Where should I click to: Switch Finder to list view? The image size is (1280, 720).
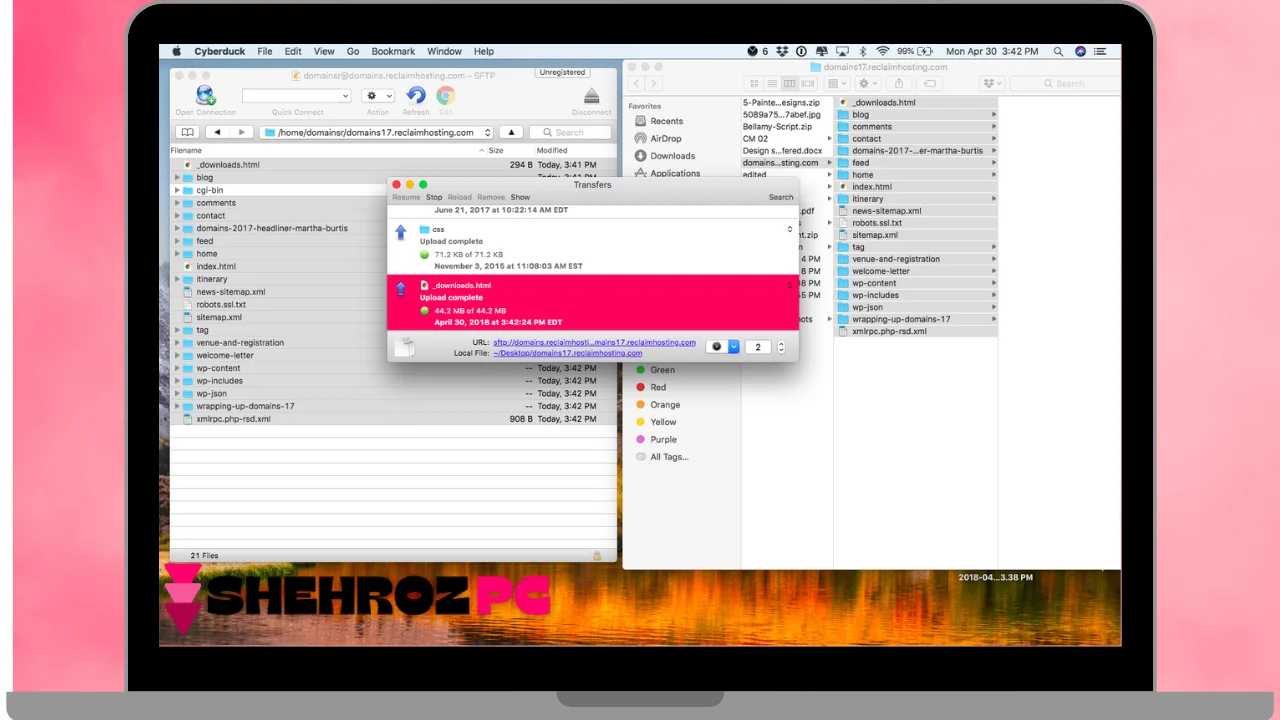(x=772, y=83)
